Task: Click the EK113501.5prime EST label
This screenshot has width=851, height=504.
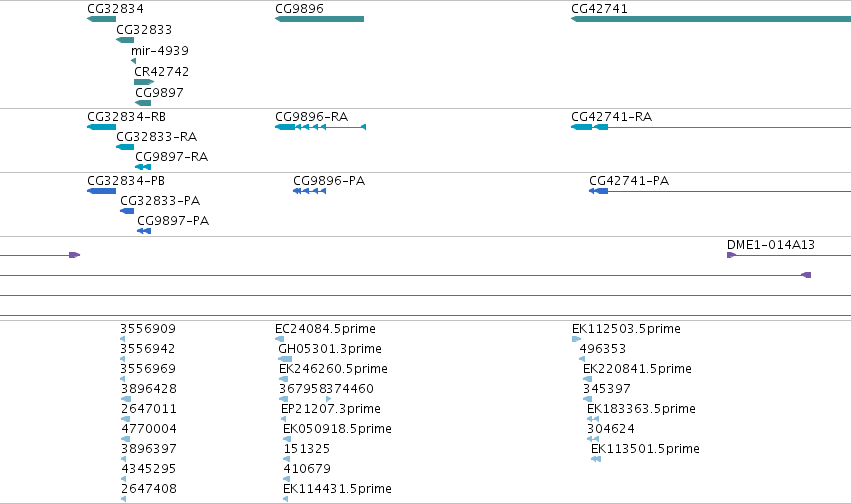Action: (645, 449)
